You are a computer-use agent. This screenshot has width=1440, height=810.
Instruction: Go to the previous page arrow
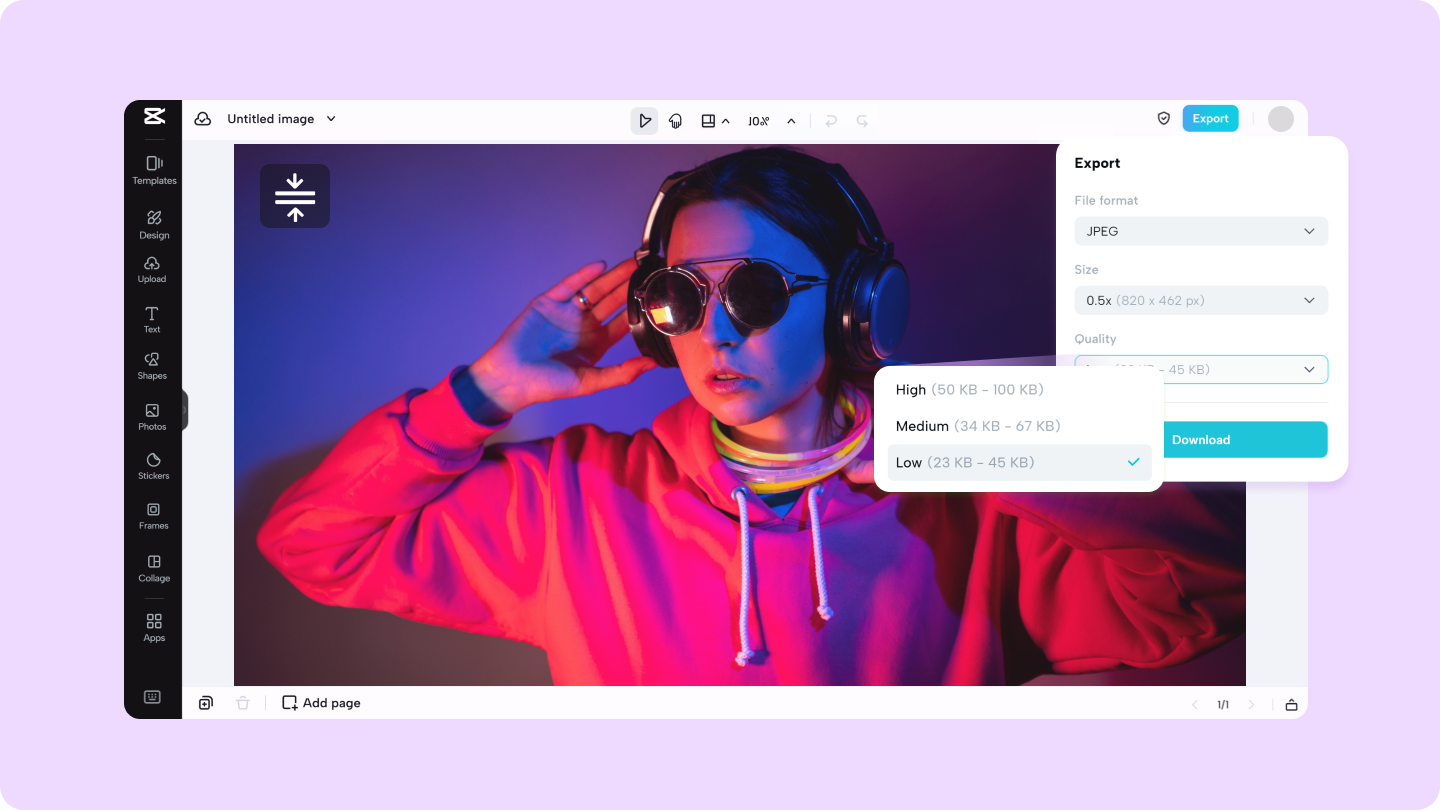[1194, 705]
